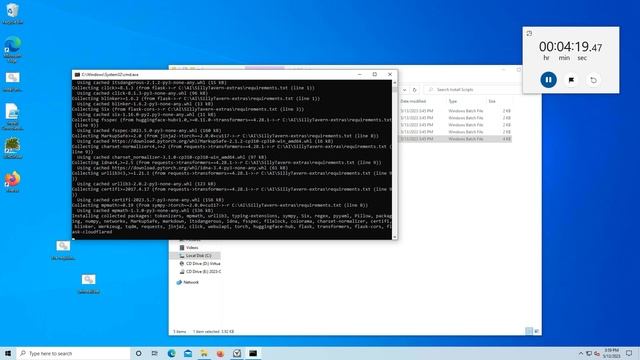Select Local Disk (C:) in Explorer tree
Image resolution: width=640 pixels, height=360 pixels.
(x=198, y=256)
